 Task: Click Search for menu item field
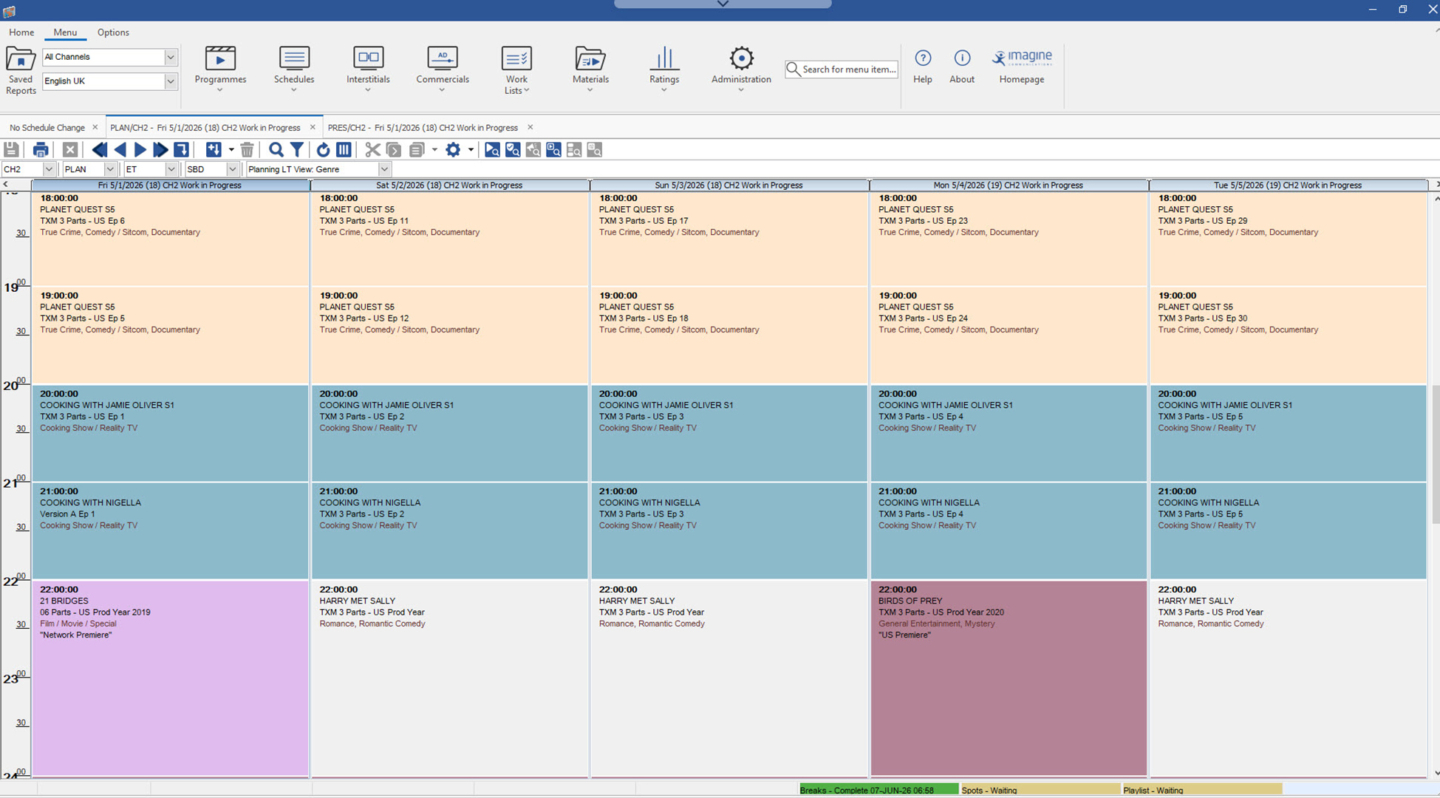[x=841, y=69]
